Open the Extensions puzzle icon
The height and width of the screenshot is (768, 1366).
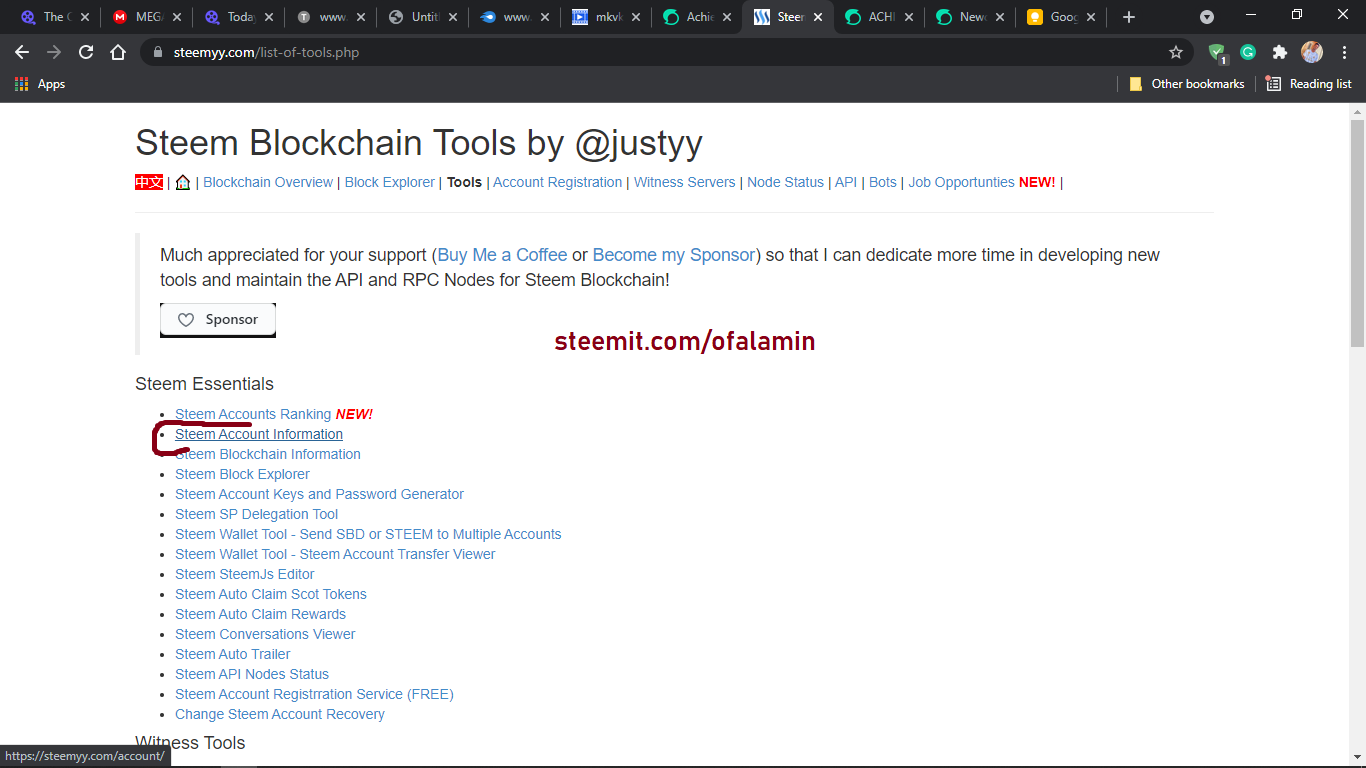[1279, 52]
